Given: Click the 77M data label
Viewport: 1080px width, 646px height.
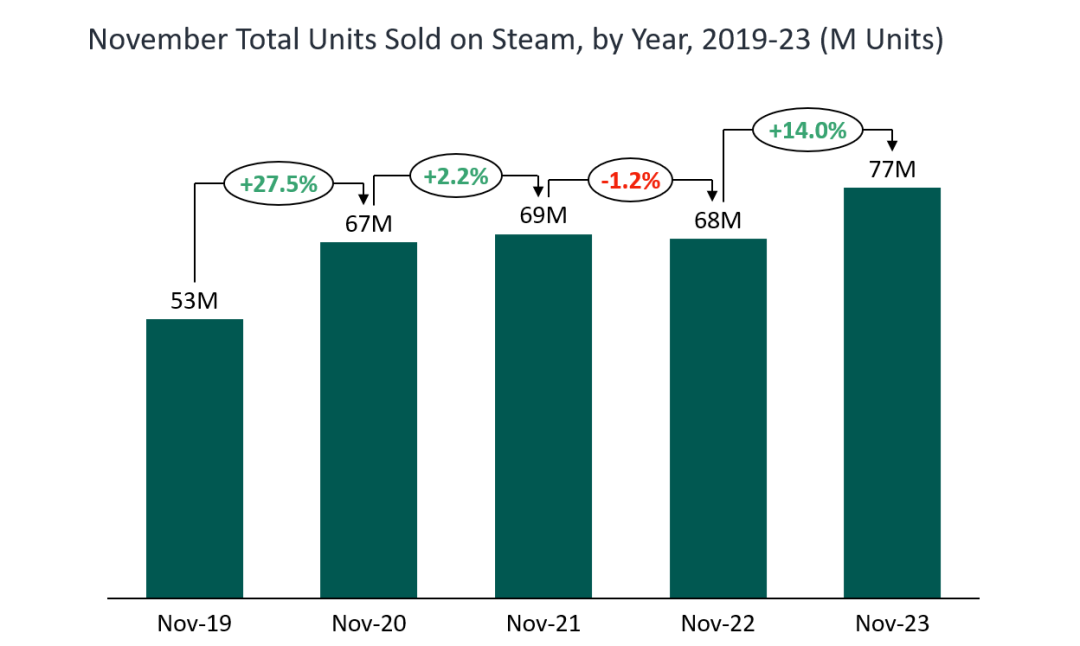Looking at the screenshot, I should click(x=892, y=168).
